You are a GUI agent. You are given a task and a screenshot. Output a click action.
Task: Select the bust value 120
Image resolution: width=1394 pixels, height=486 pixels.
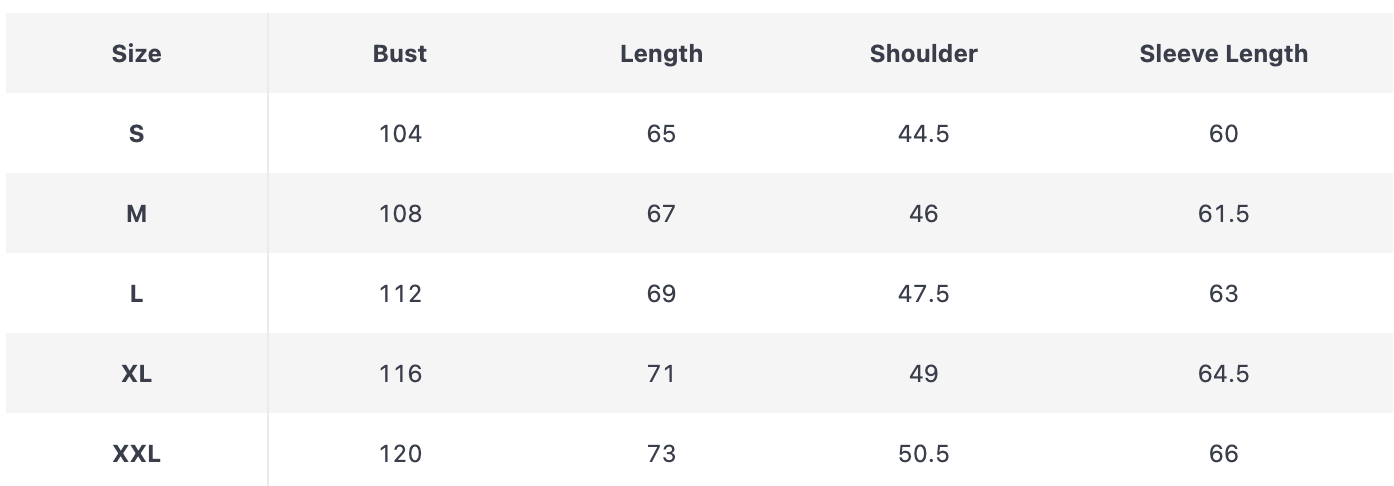[400, 454]
